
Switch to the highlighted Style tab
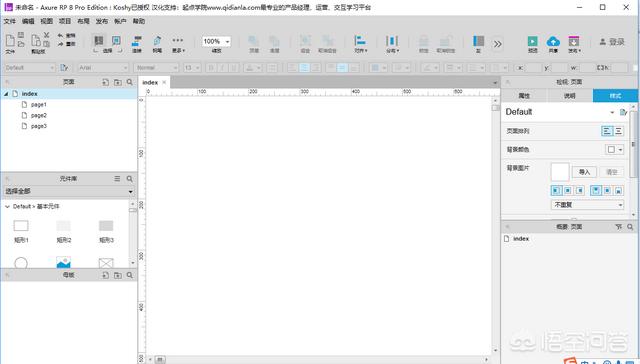click(615, 96)
